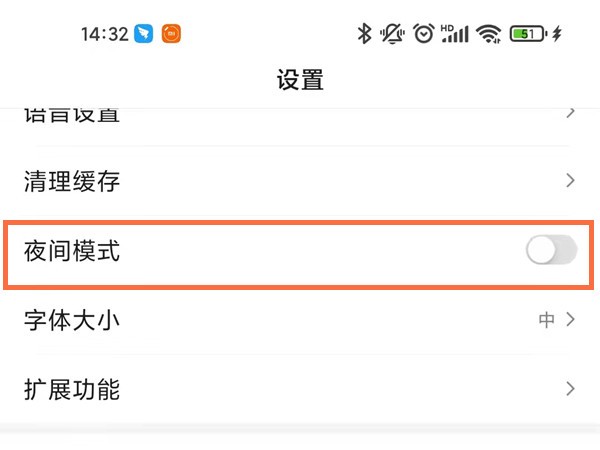Tap the 中 font size value
600x450 pixels.
point(547,320)
